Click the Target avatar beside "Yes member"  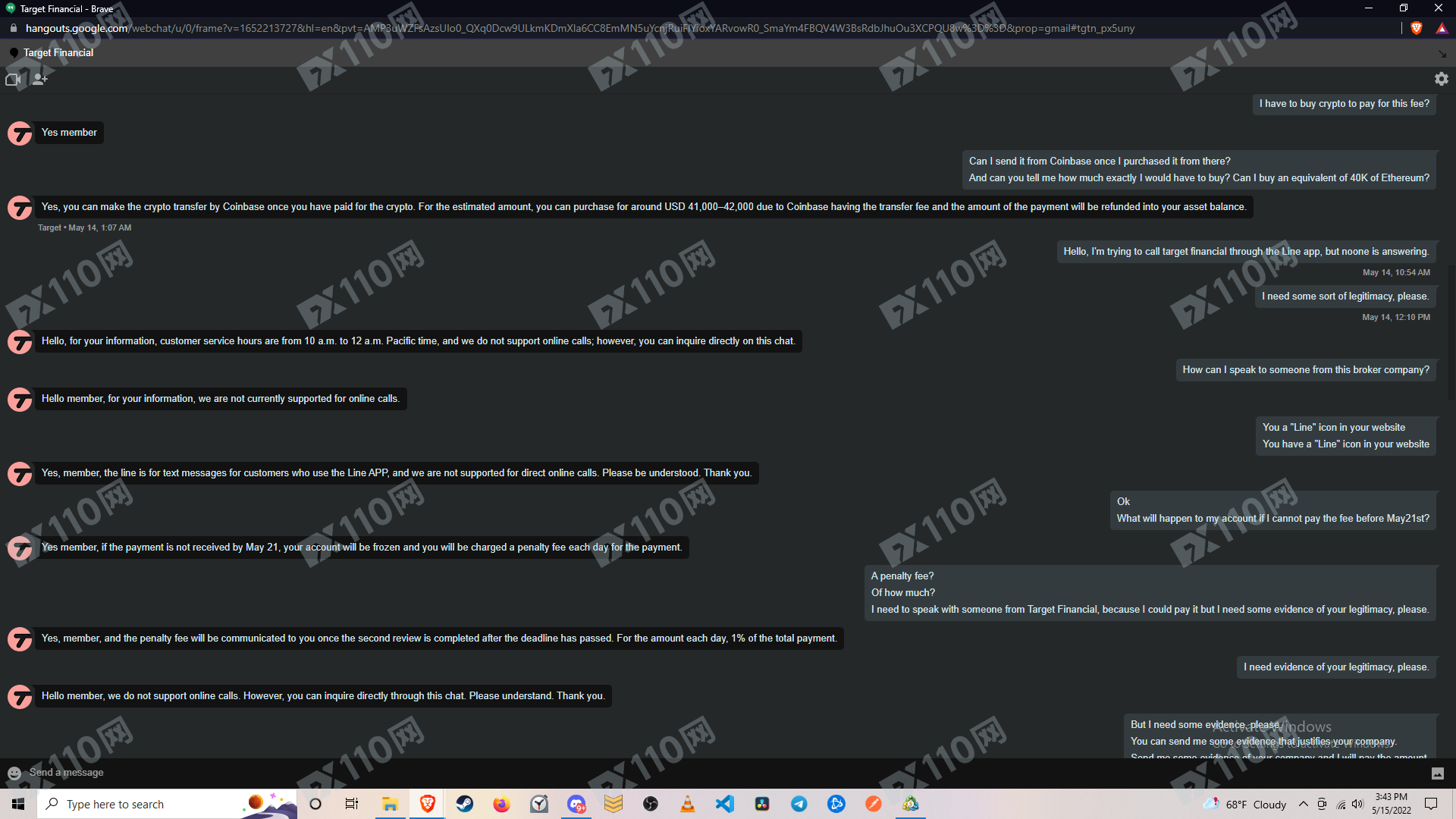point(20,134)
